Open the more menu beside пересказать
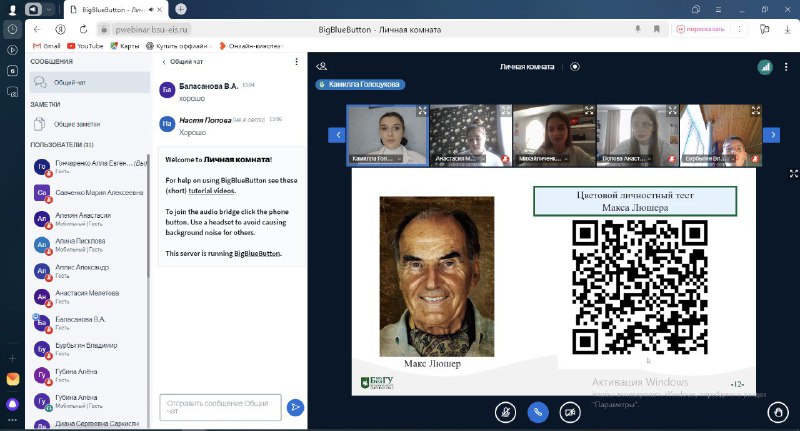 point(739,29)
